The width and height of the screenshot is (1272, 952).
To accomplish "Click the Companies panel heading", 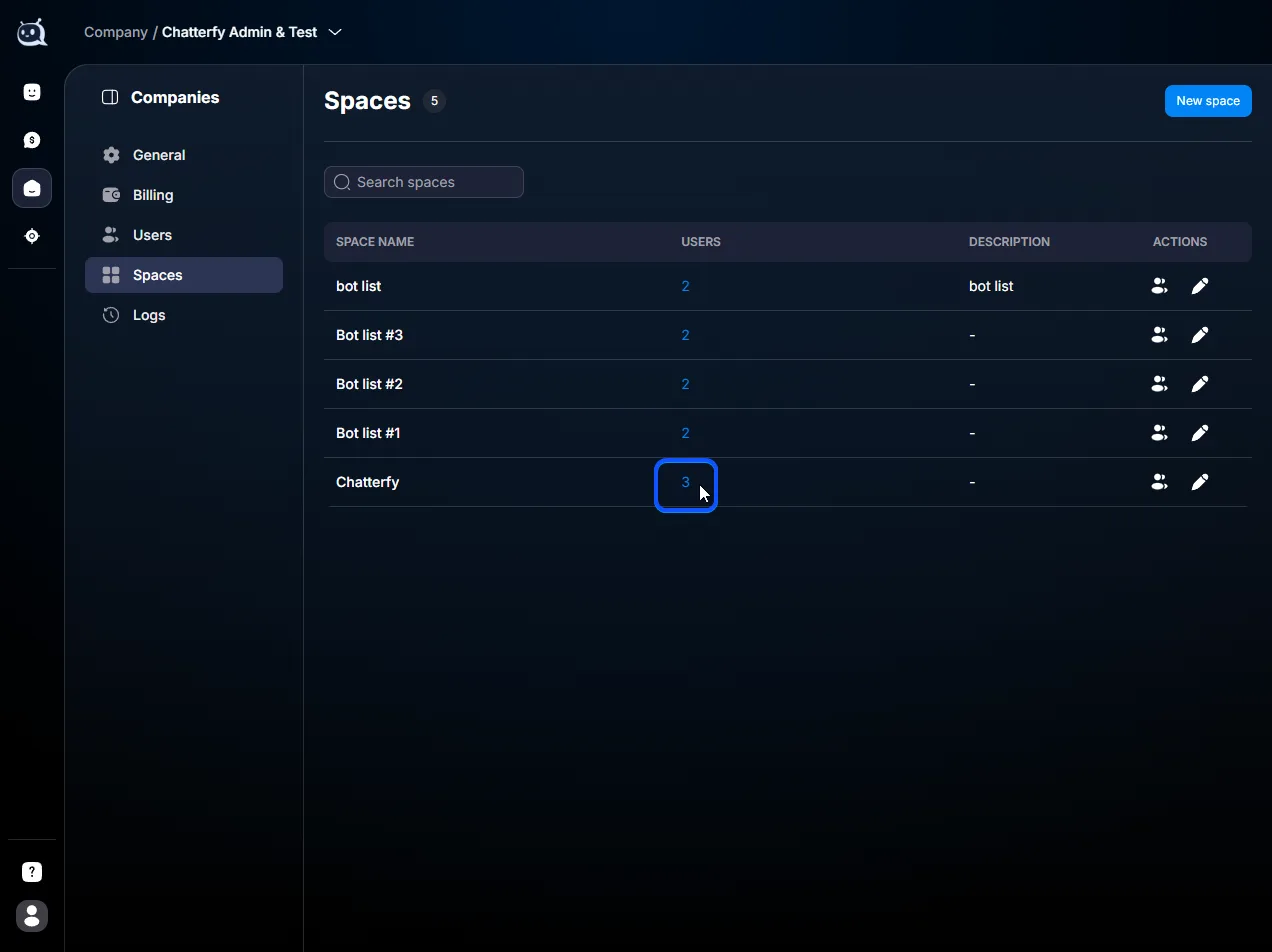I will [175, 97].
